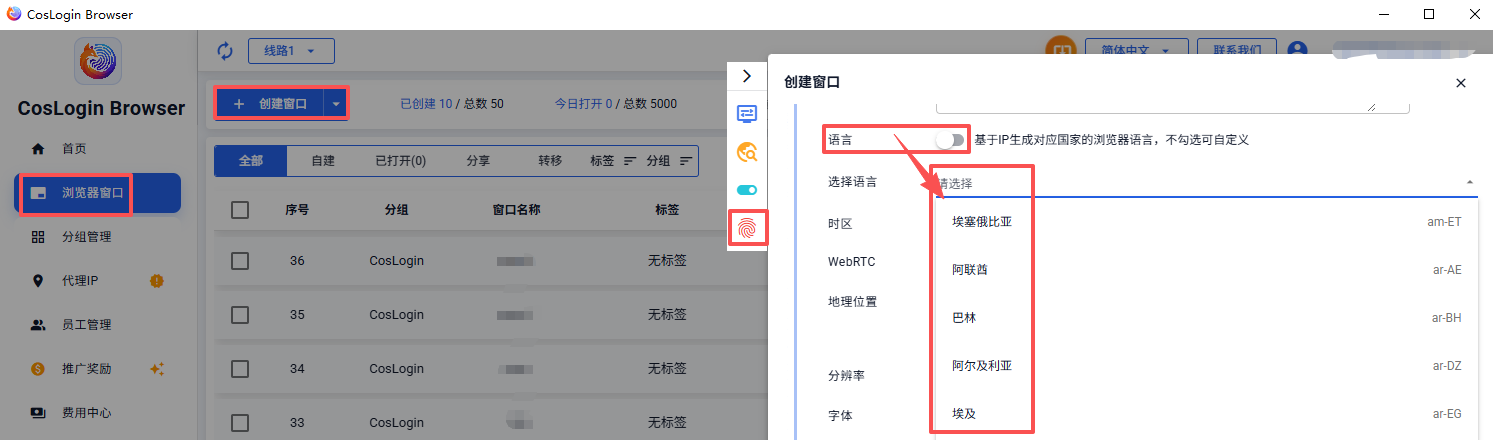This screenshot has width=1493, height=440.
Task: Check the select-all checkbox in table header
Action: 240,210
